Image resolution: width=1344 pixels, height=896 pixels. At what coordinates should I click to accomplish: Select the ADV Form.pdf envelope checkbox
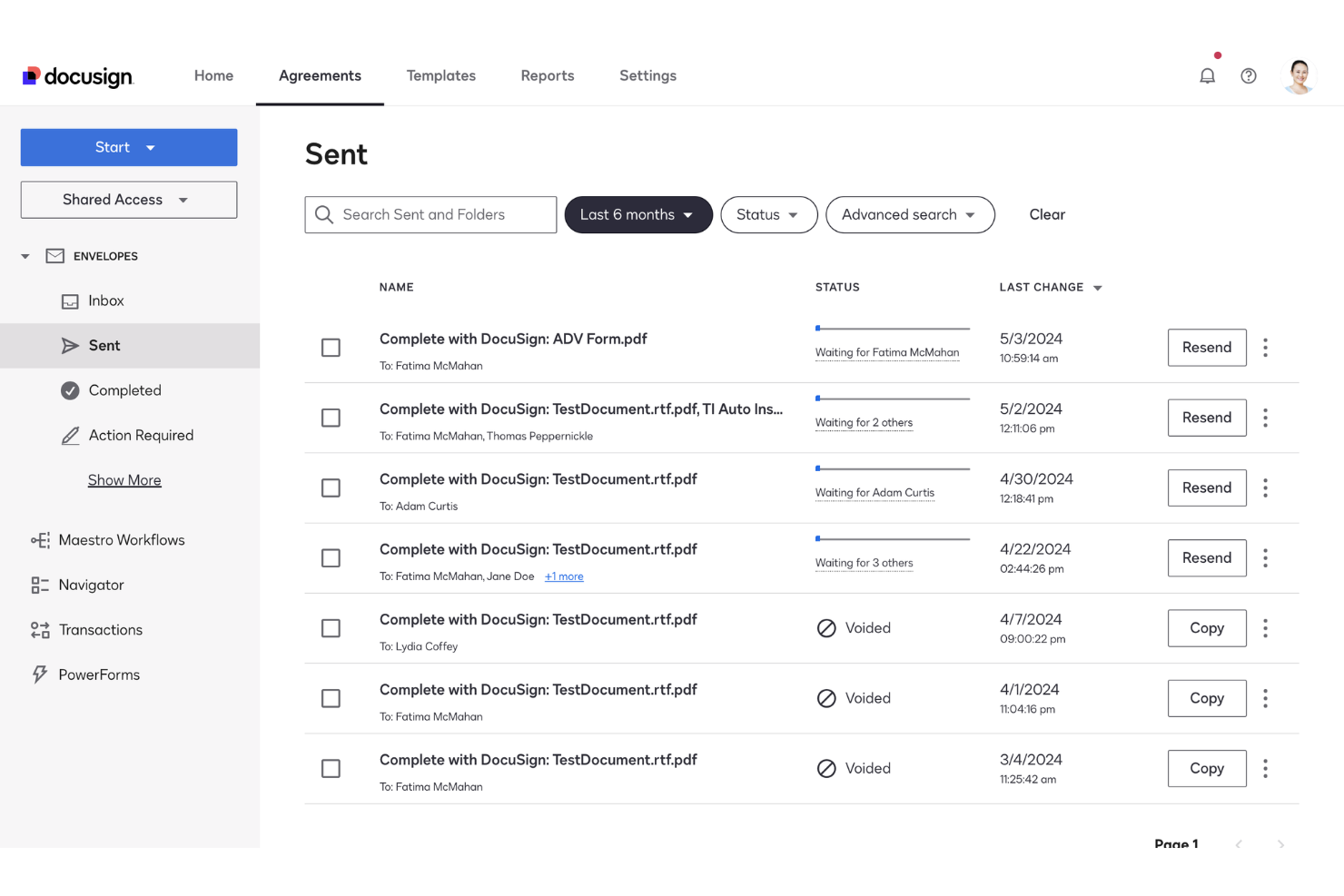(331, 348)
